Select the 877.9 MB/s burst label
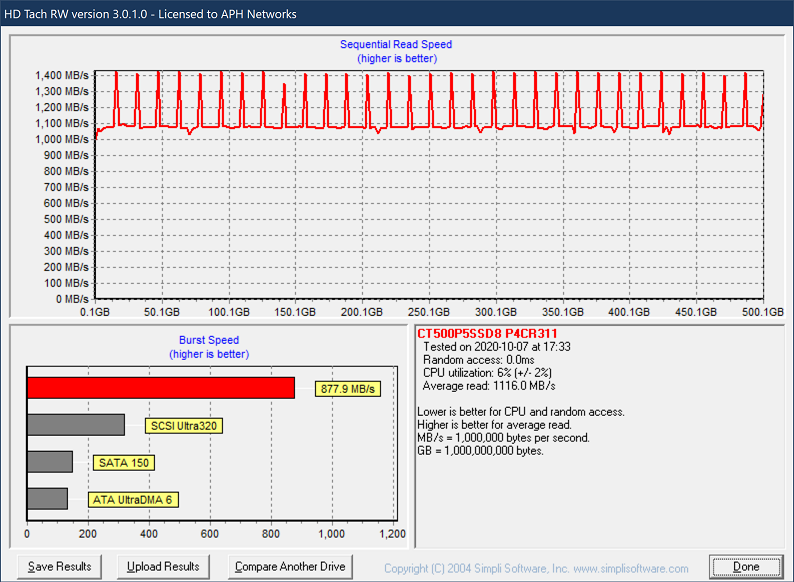The width and height of the screenshot is (794, 582). point(349,389)
